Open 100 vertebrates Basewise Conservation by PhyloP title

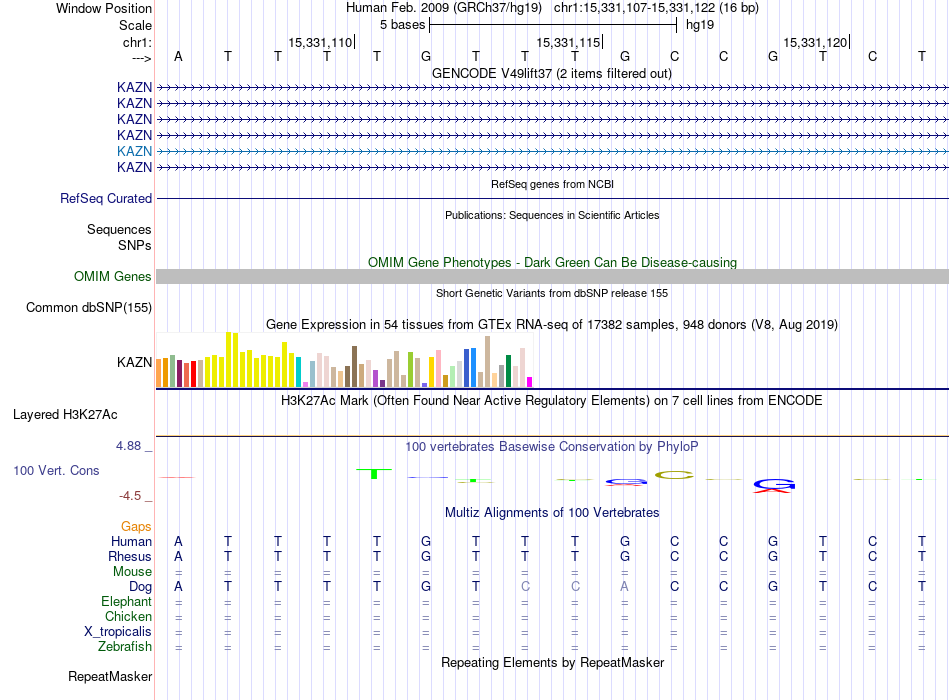coord(552,447)
